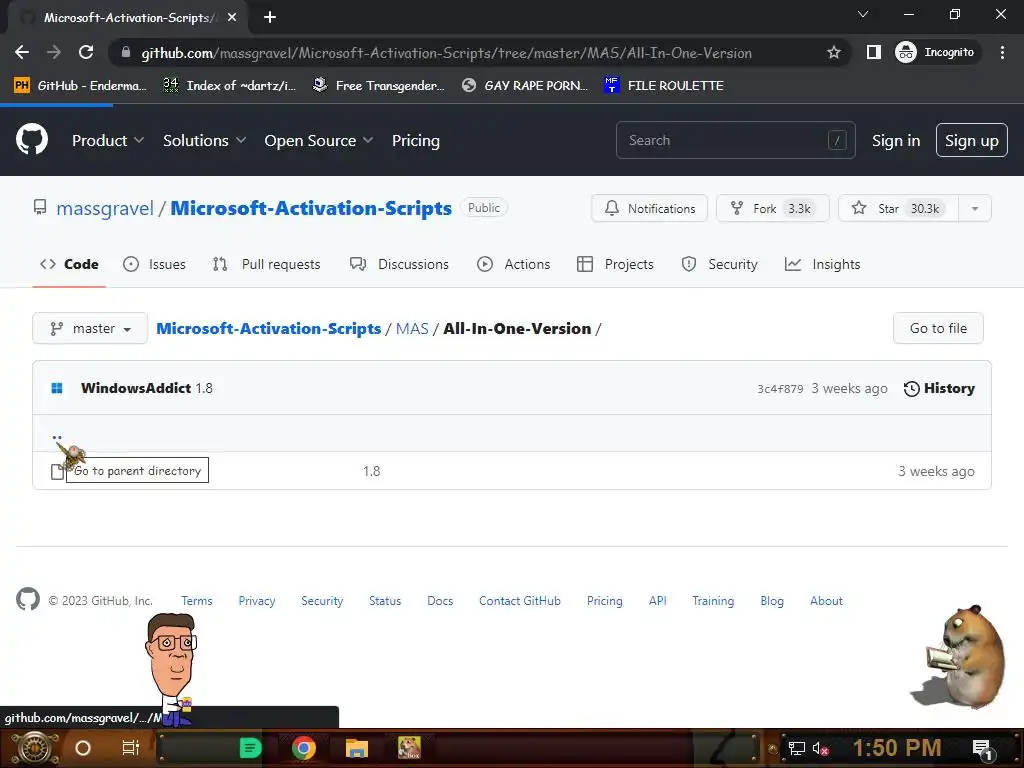The height and width of the screenshot is (768, 1024).
Task: Select the Code tab
Action: (x=69, y=264)
